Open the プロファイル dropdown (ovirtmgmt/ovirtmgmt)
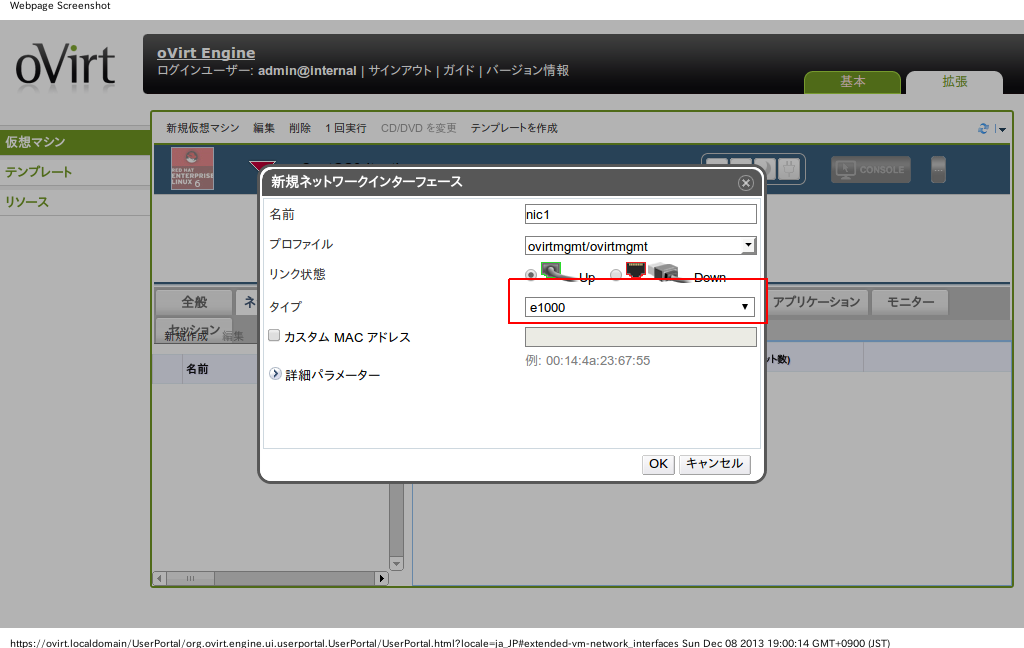 [640, 246]
